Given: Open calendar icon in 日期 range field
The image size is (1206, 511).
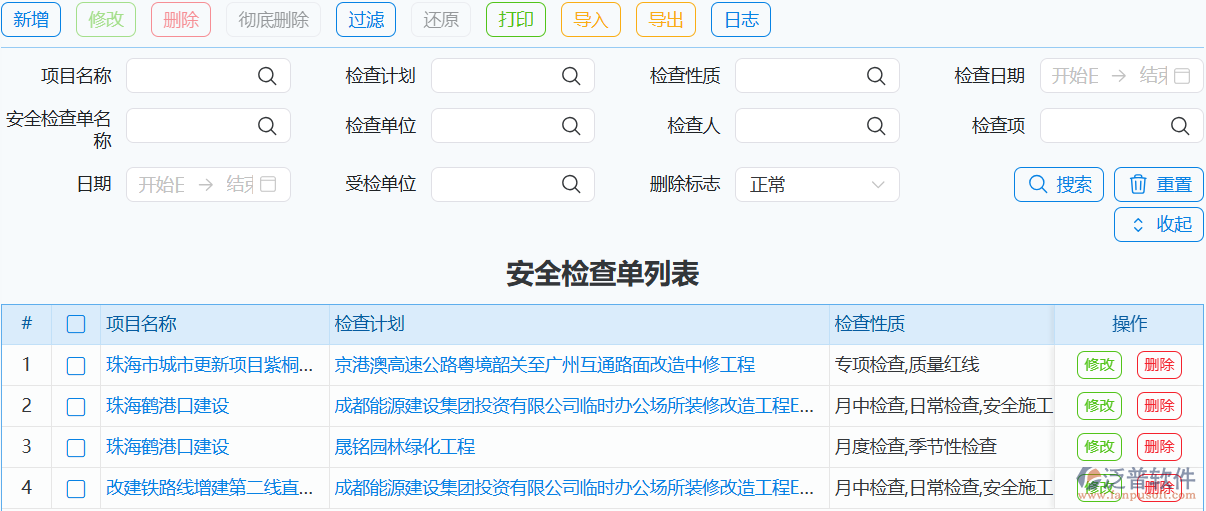Looking at the screenshot, I should click(x=268, y=184).
